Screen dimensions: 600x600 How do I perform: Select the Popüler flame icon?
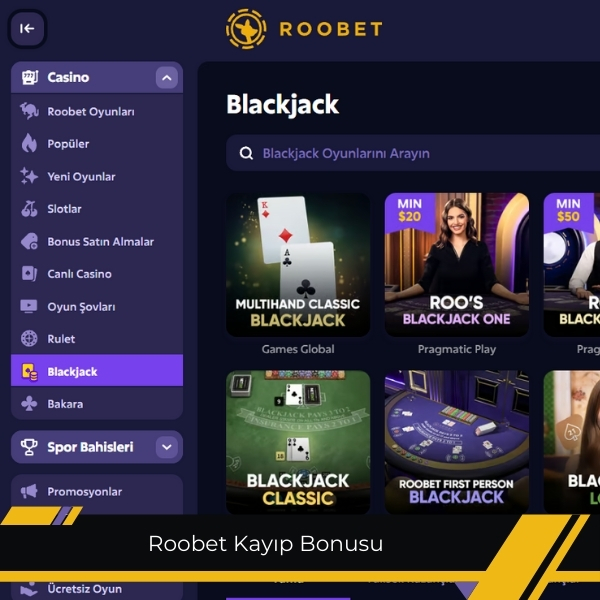[29, 143]
